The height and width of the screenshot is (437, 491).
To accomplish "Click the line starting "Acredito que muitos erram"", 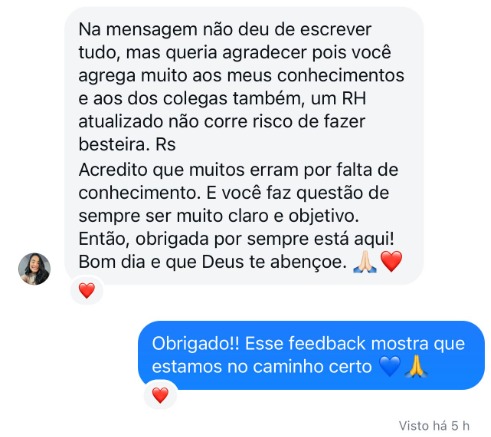I will [x=238, y=170].
